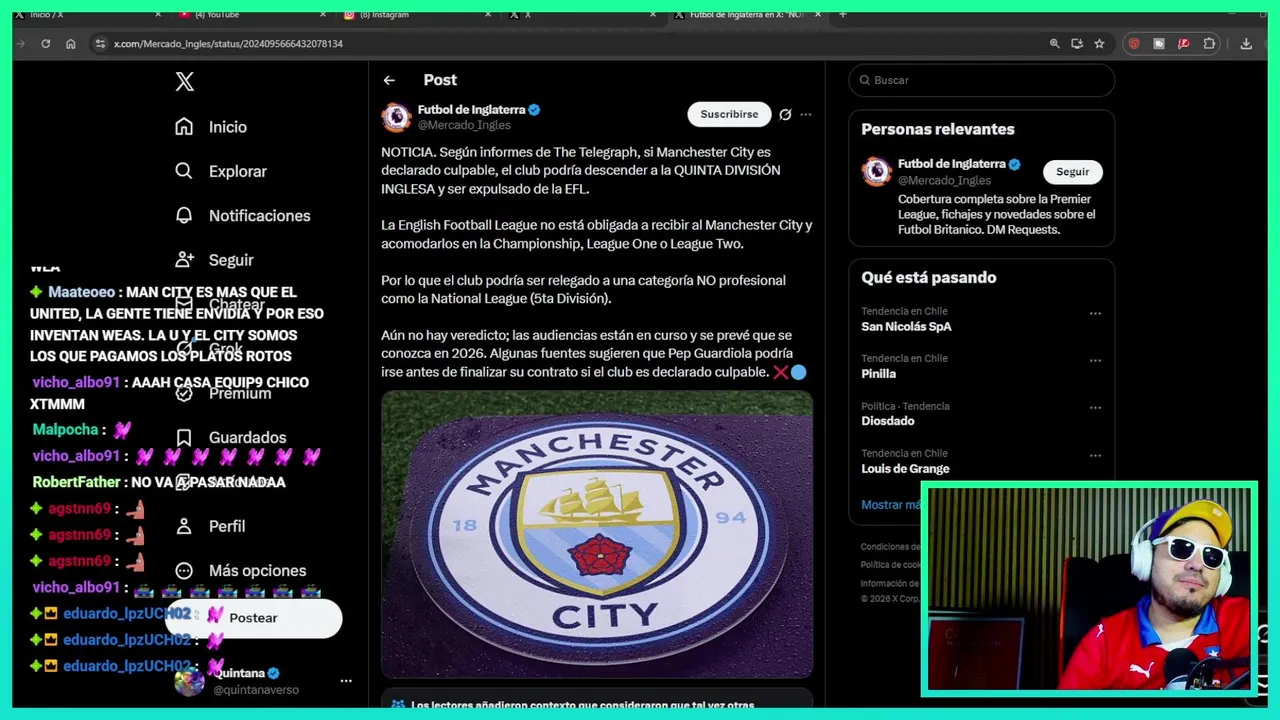Open Seguir in sidebar
The width and height of the screenshot is (1280, 720).
coord(214,260)
